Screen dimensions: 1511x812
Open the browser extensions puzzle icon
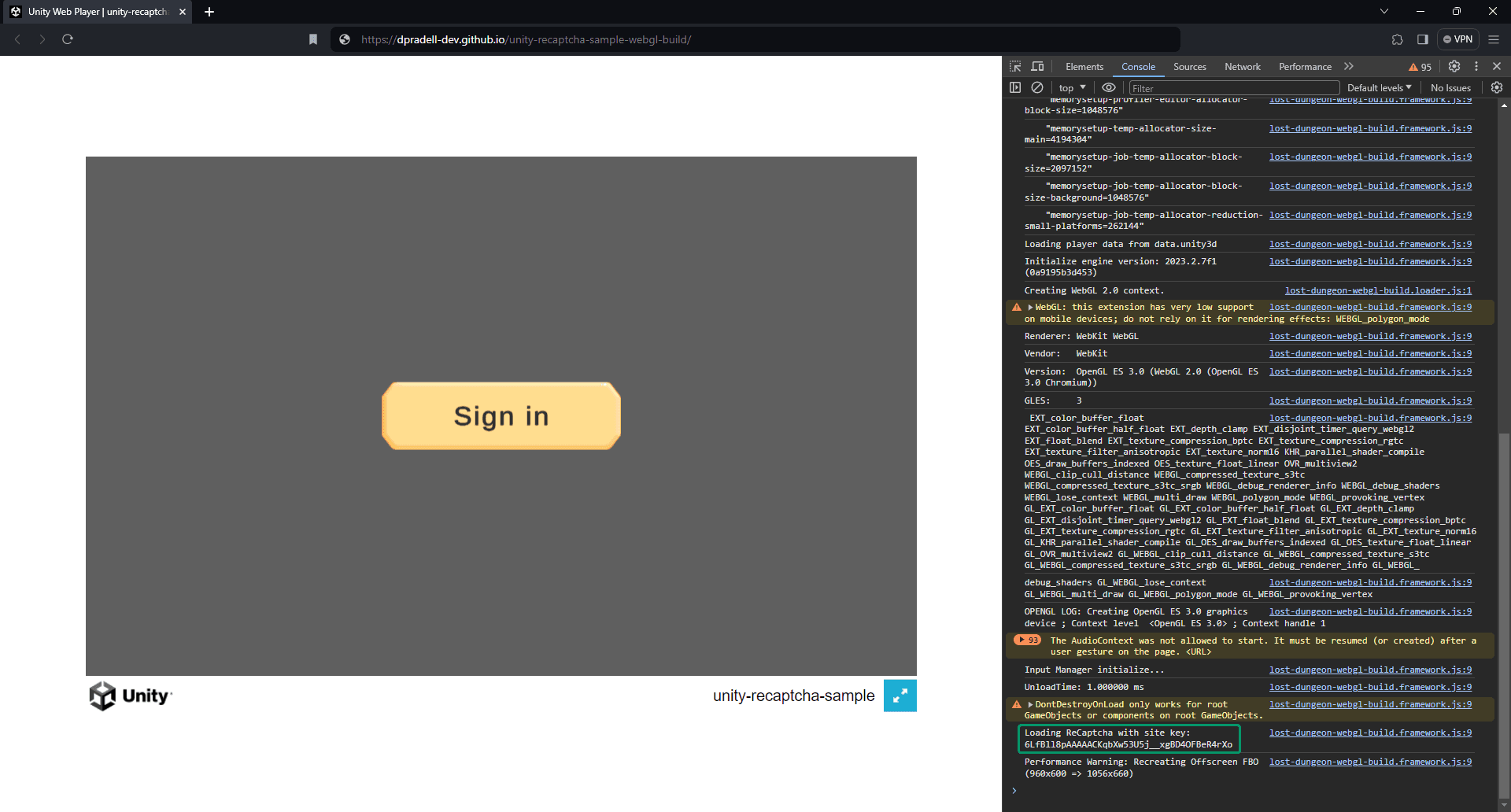1398,39
